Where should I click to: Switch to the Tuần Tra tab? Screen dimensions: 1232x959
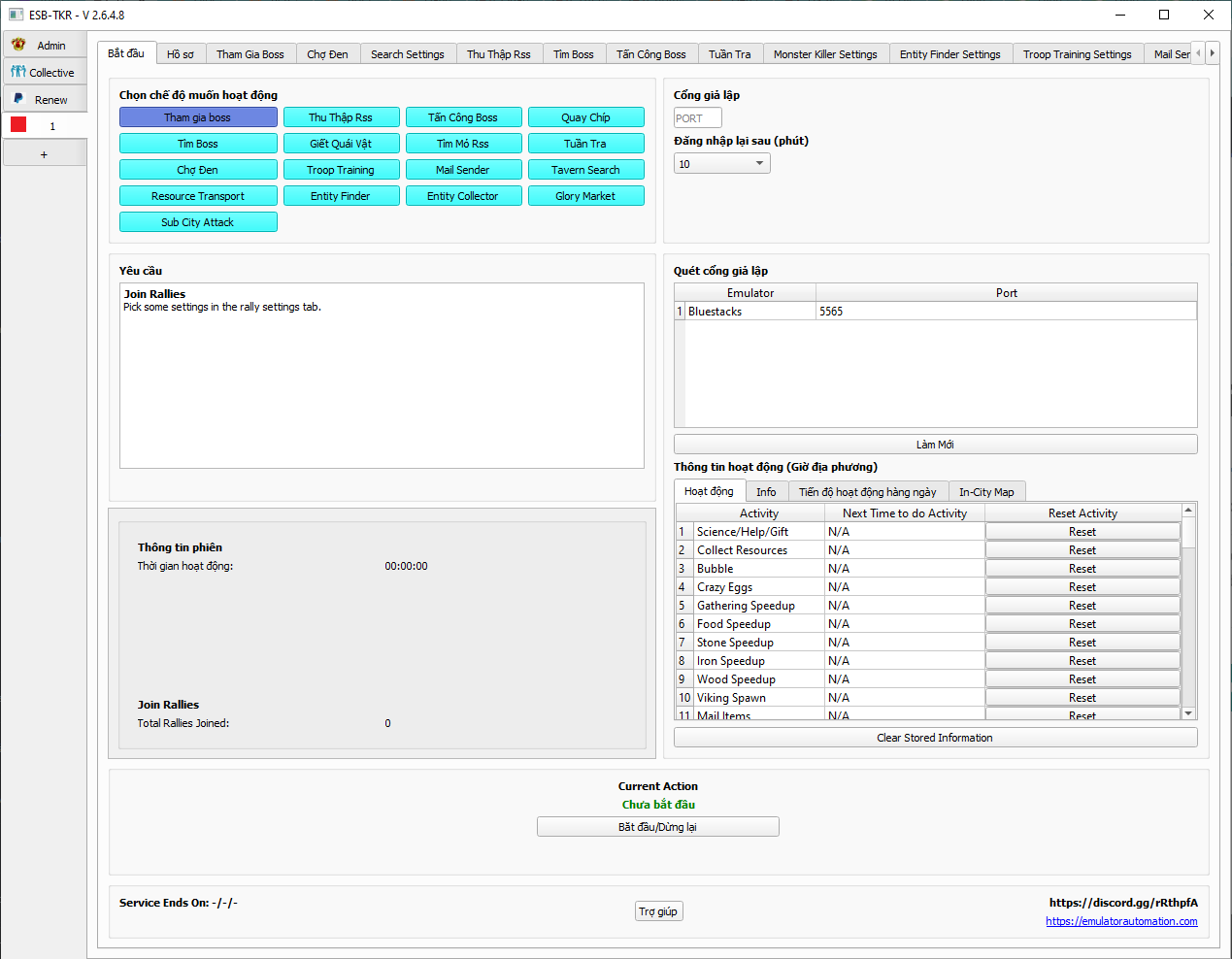point(730,54)
